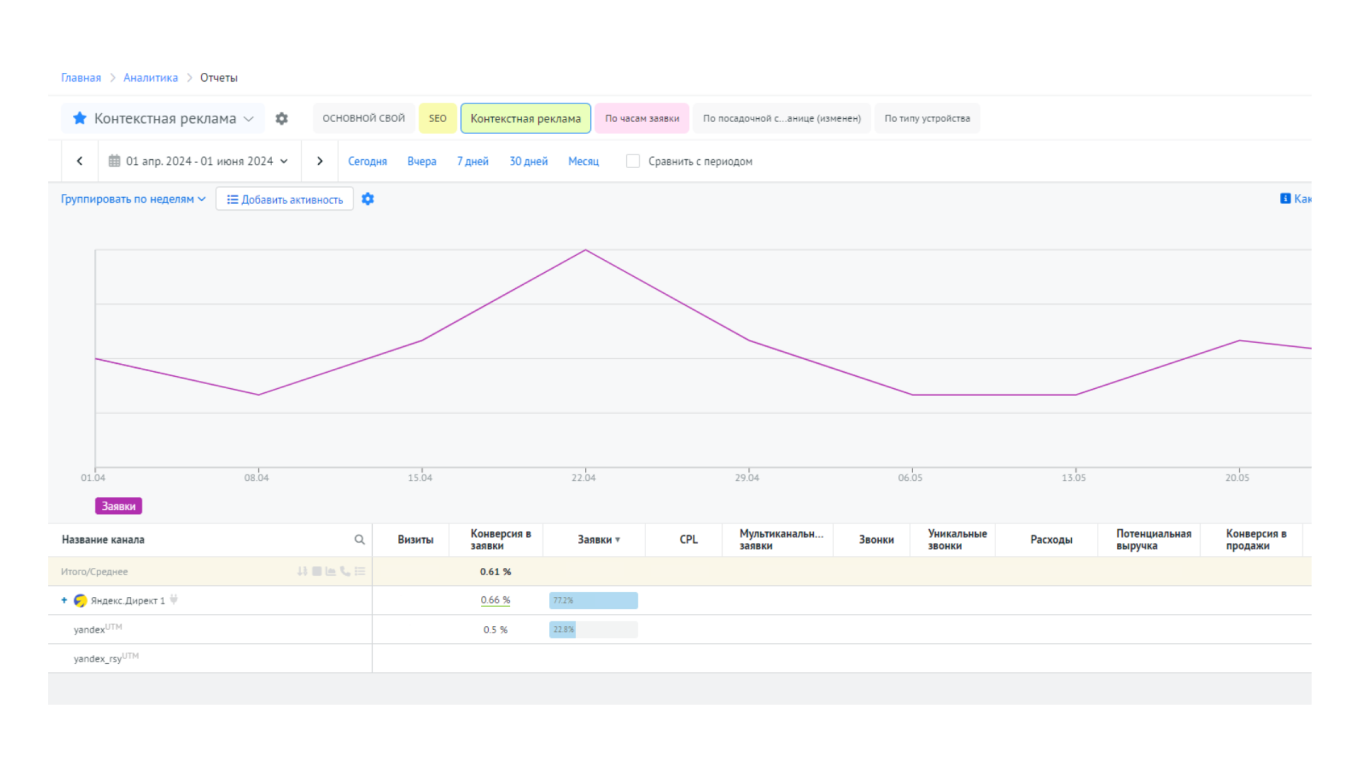Click the 7 дней quick period link
This screenshot has height=765, width=1360.
473,161
